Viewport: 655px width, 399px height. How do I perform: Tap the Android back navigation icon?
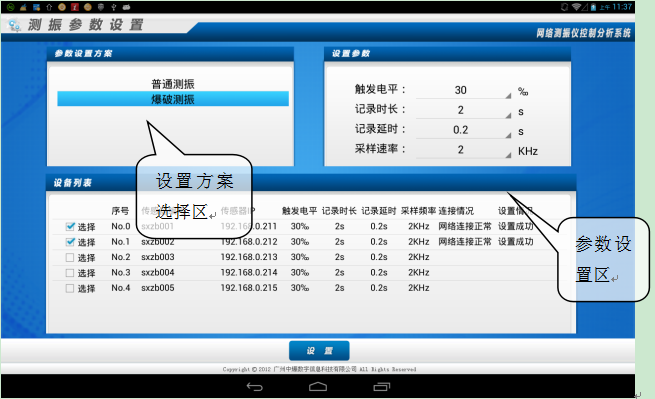click(x=254, y=387)
